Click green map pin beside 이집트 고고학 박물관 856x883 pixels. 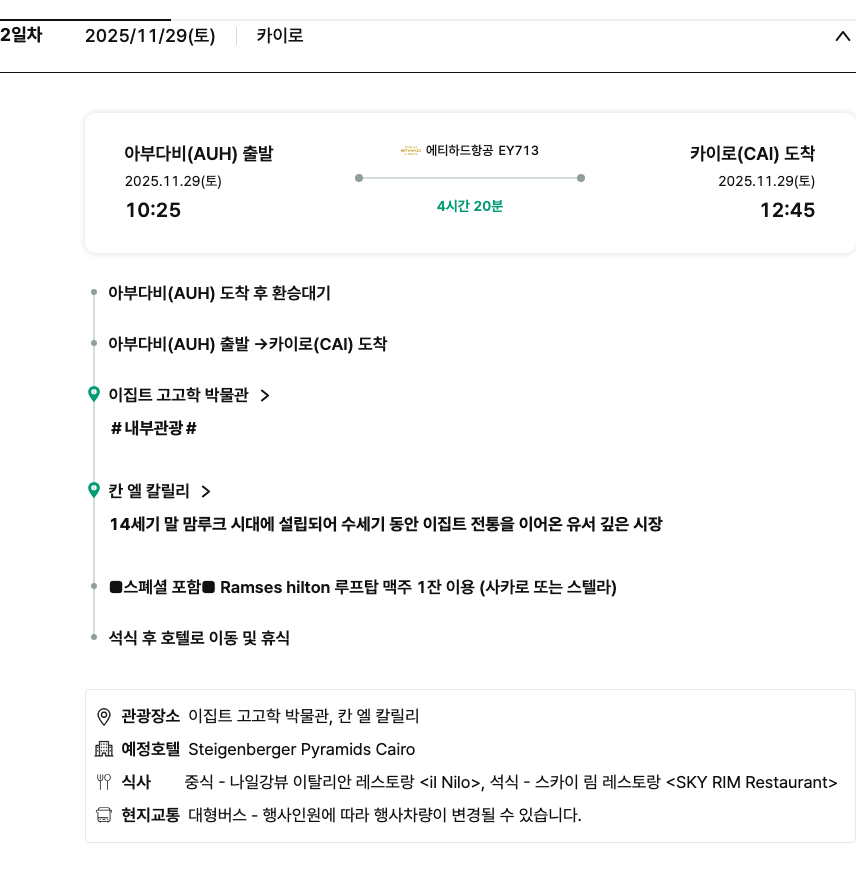coord(94,394)
